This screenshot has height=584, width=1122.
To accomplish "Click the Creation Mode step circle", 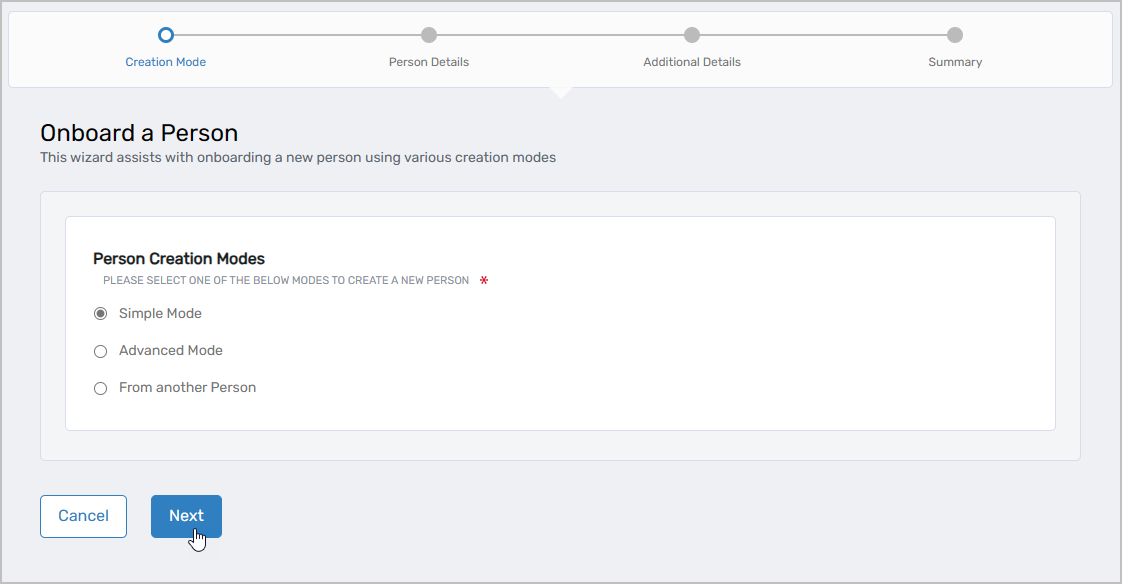I will (x=165, y=35).
